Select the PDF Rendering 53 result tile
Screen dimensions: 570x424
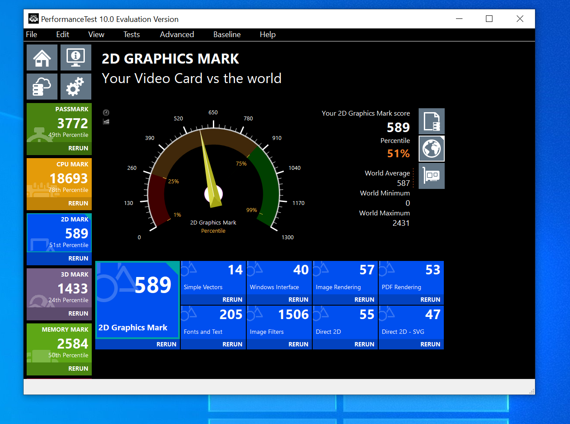[x=411, y=277]
